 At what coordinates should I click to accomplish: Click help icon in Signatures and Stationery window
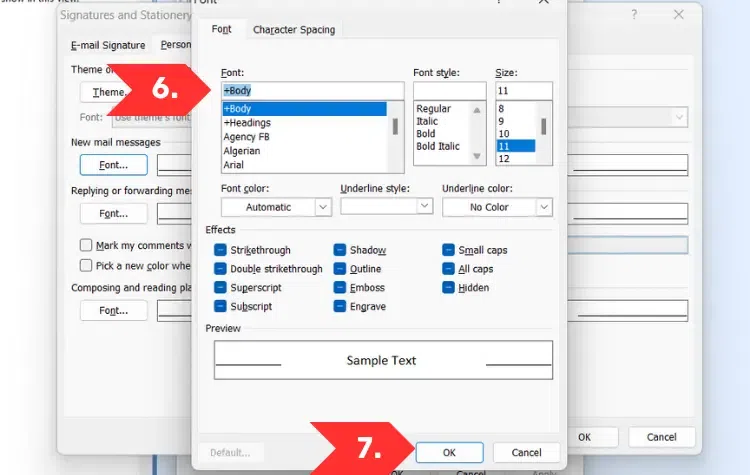pyautogui.click(x=634, y=15)
